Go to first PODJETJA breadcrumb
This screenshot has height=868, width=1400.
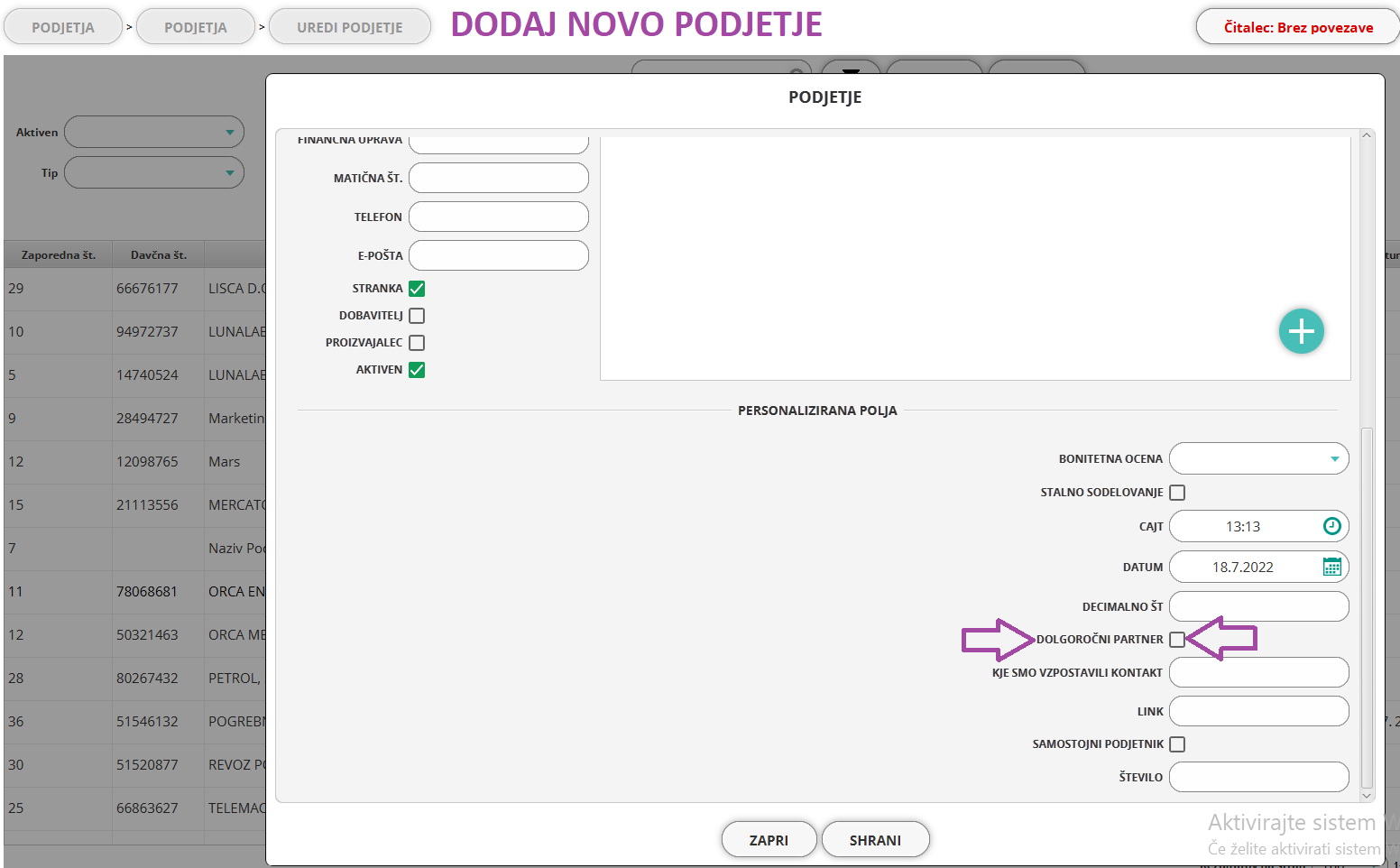tap(63, 27)
